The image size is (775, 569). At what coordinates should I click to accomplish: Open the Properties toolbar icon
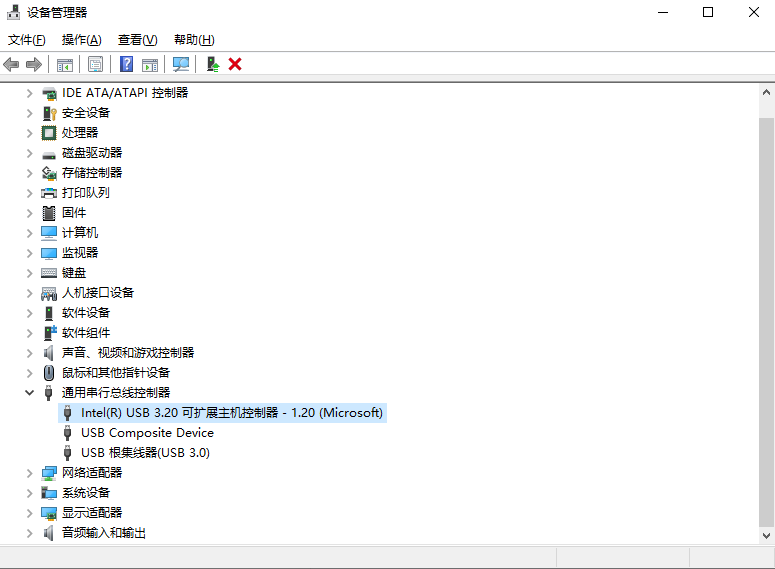click(x=95, y=64)
